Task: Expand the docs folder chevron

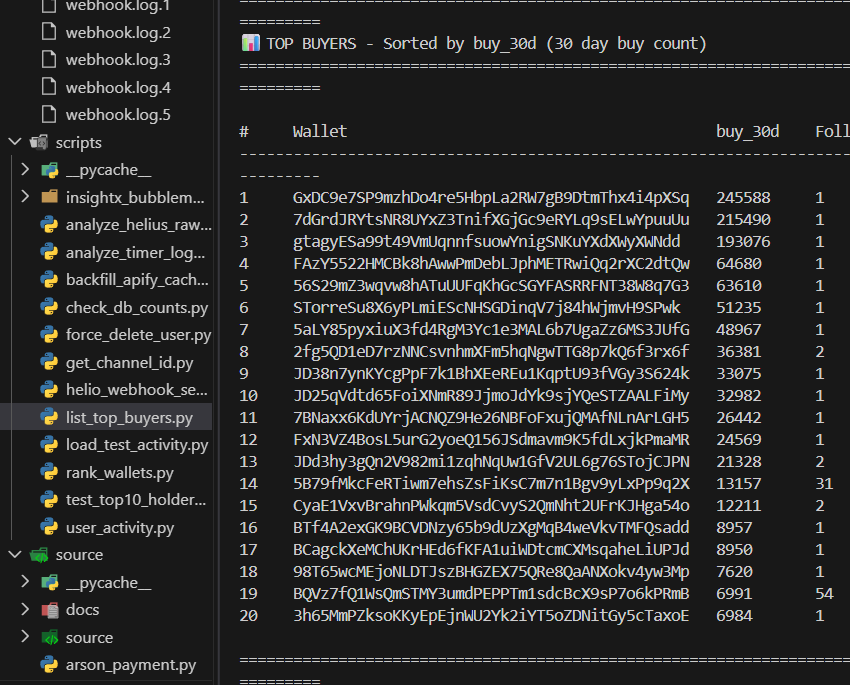Action: tap(25, 609)
